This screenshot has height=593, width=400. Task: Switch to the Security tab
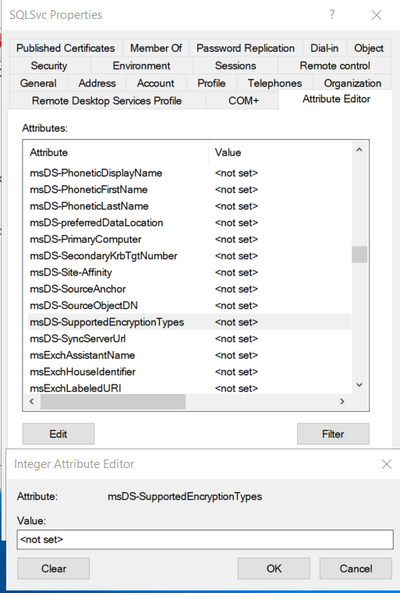[x=49, y=65]
